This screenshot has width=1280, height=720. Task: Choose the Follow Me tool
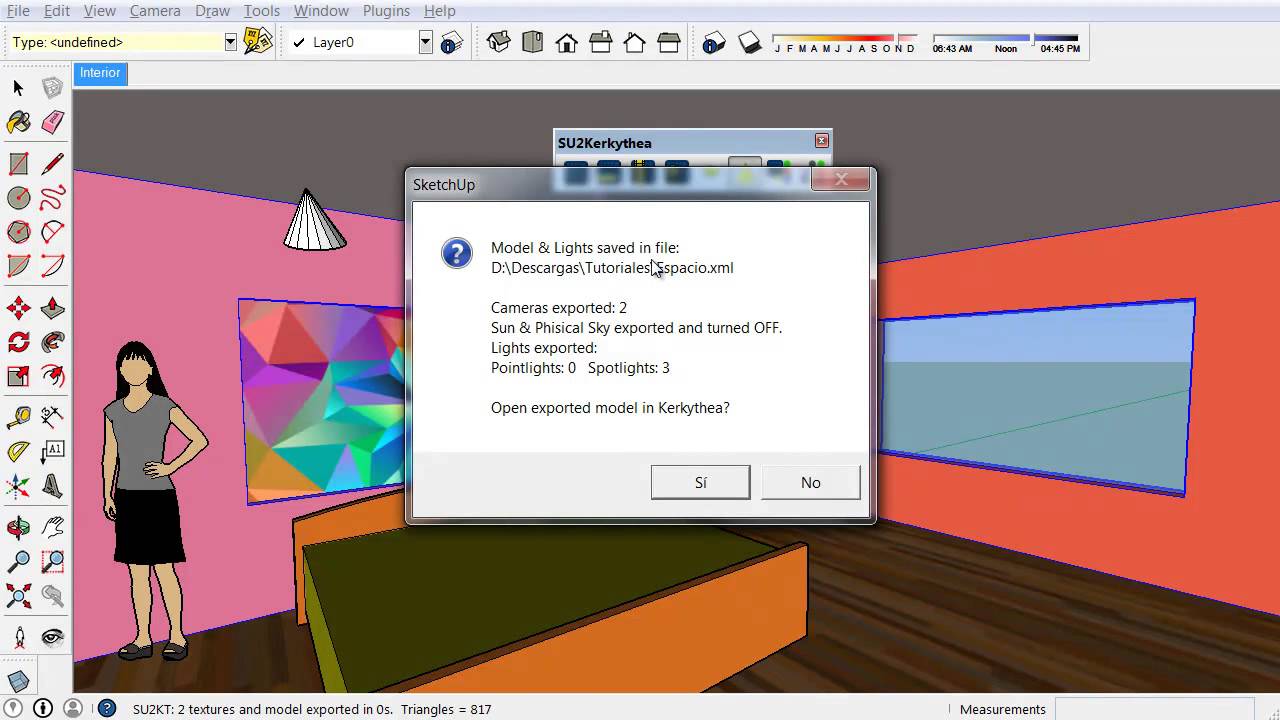(52, 342)
